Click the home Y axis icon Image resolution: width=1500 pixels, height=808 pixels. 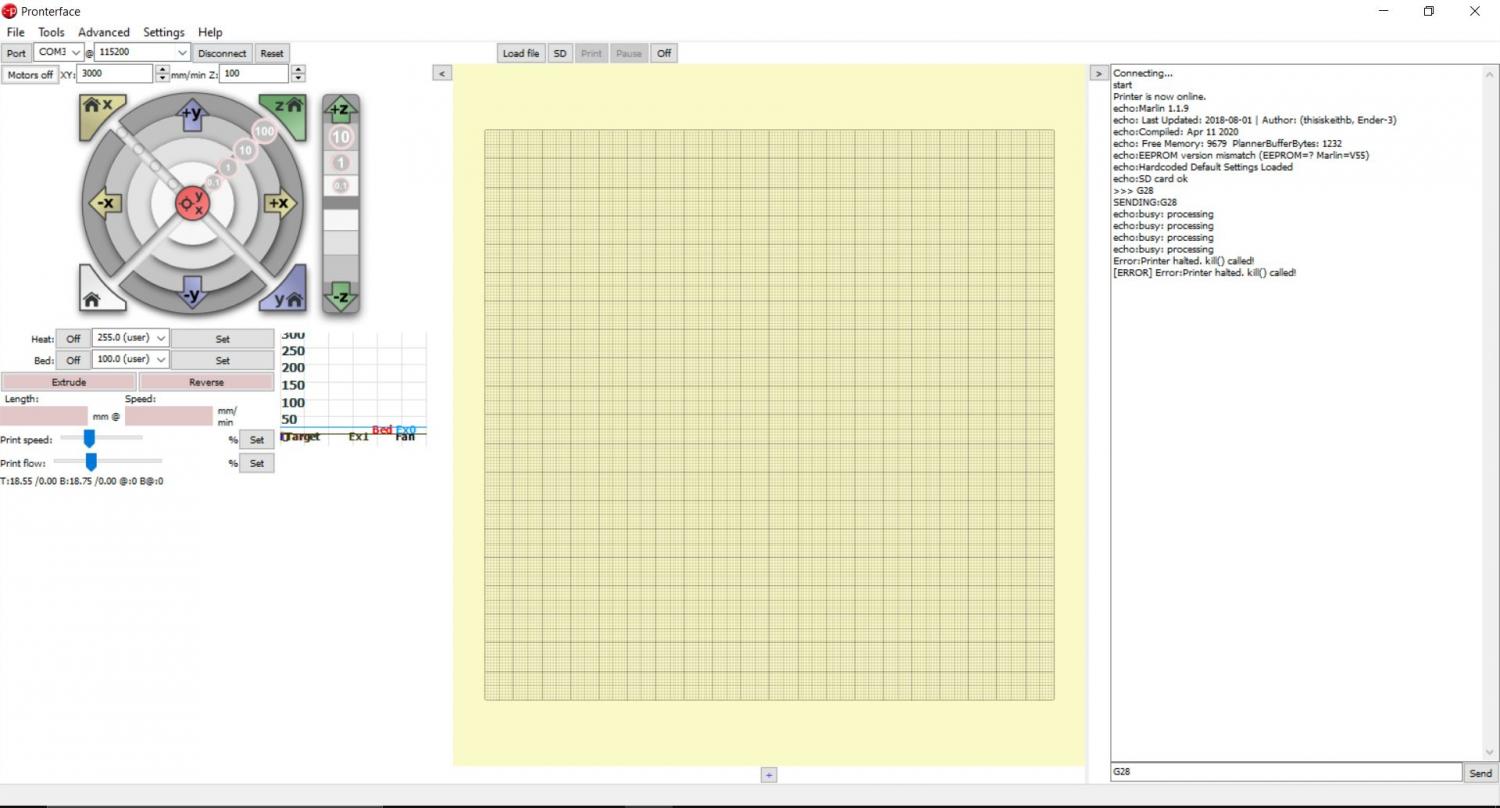coord(284,297)
